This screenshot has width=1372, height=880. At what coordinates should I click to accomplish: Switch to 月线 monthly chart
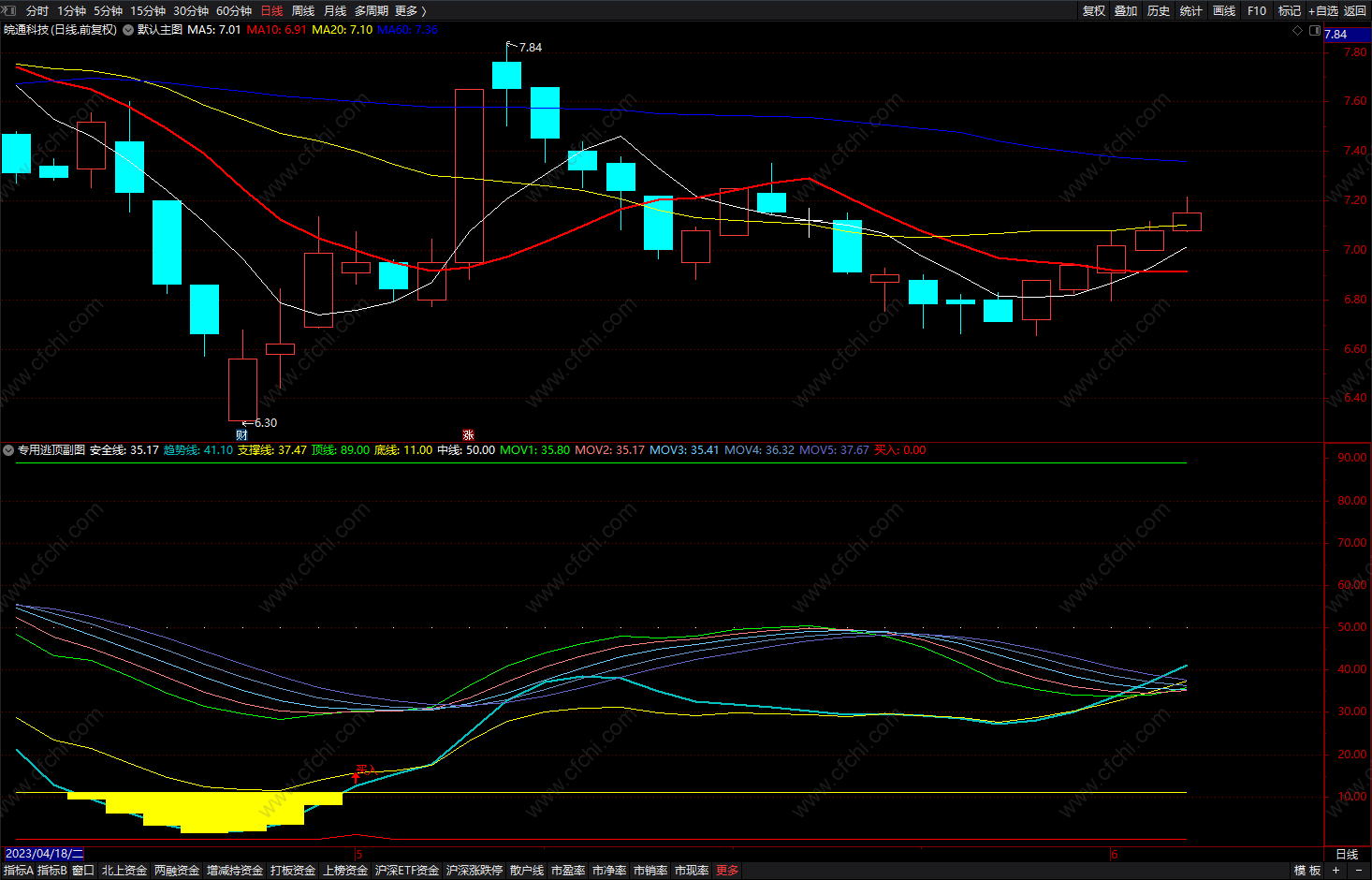pyautogui.click(x=335, y=11)
